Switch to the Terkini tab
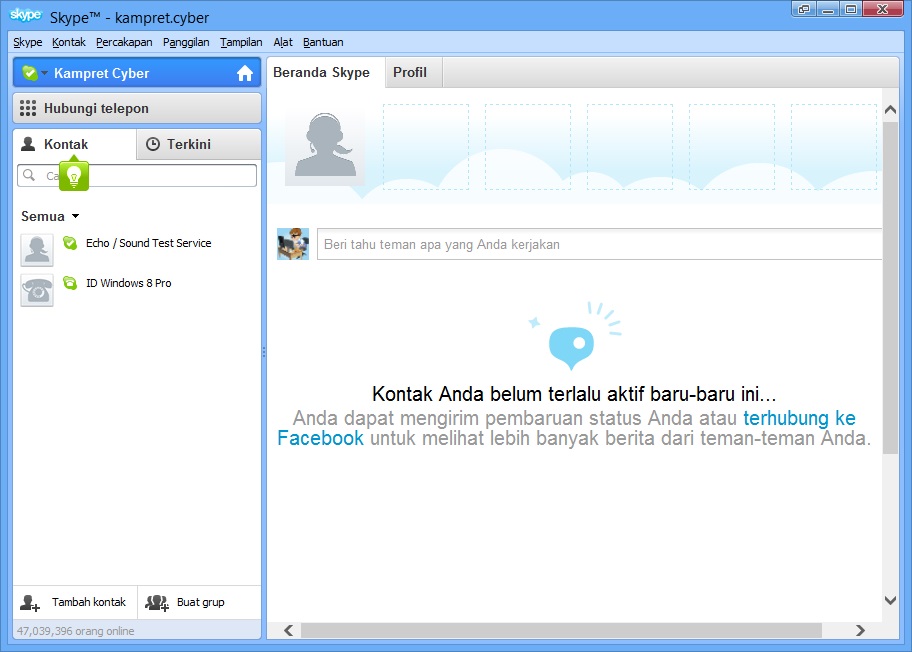Image resolution: width=912 pixels, height=652 pixels. tap(198, 144)
